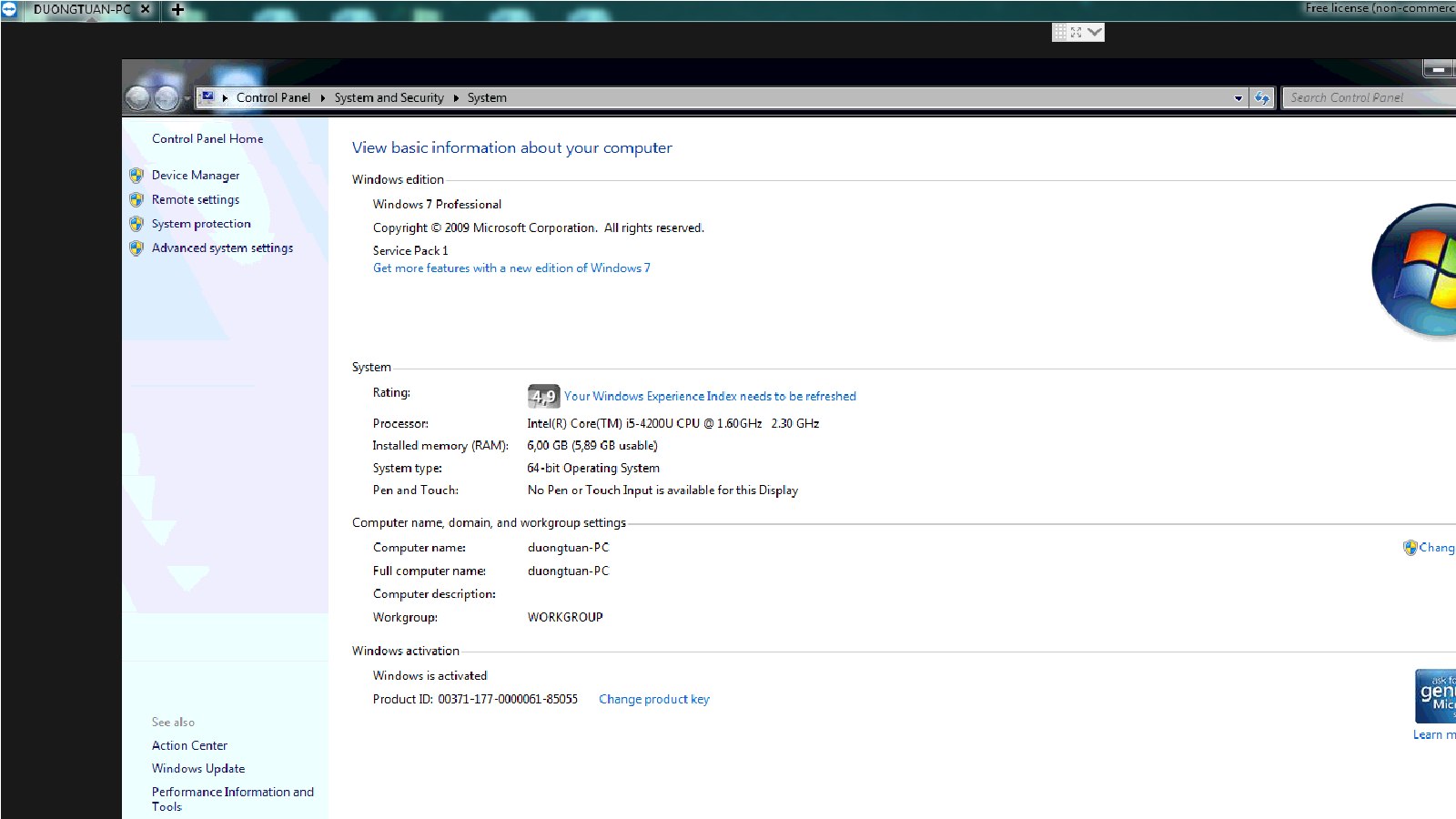Viewport: 1456px width, 819px height.
Task: Click the Remote settings shield icon
Action: tap(136, 199)
